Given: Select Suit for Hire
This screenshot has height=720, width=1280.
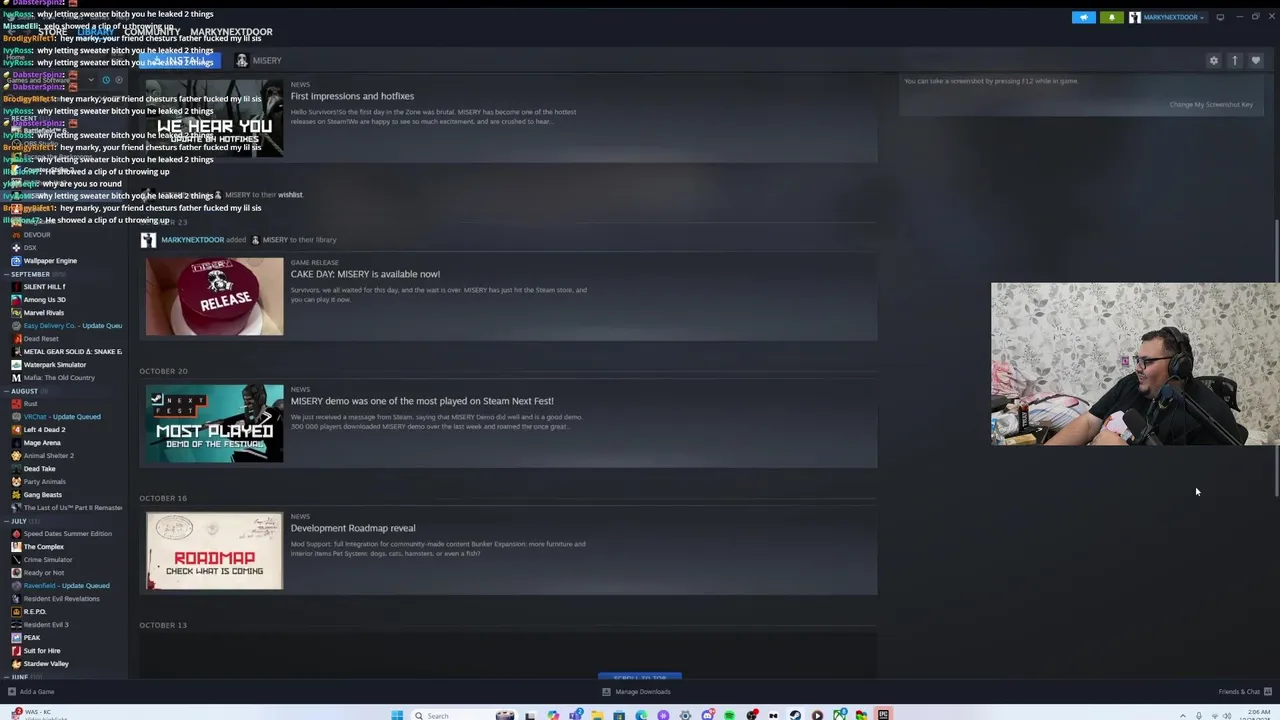Looking at the screenshot, I should (x=41, y=651).
